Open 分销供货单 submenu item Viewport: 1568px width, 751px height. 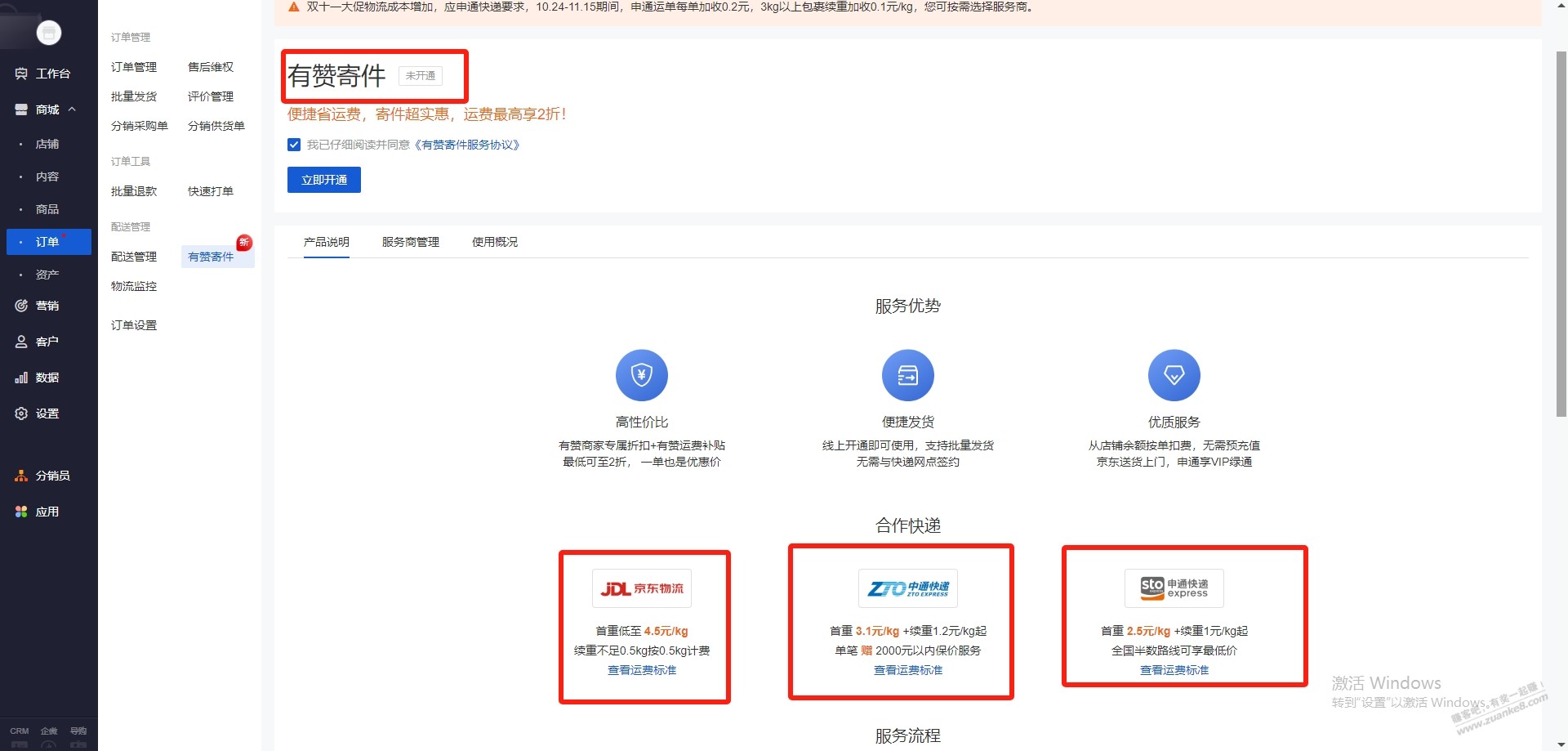coord(216,126)
